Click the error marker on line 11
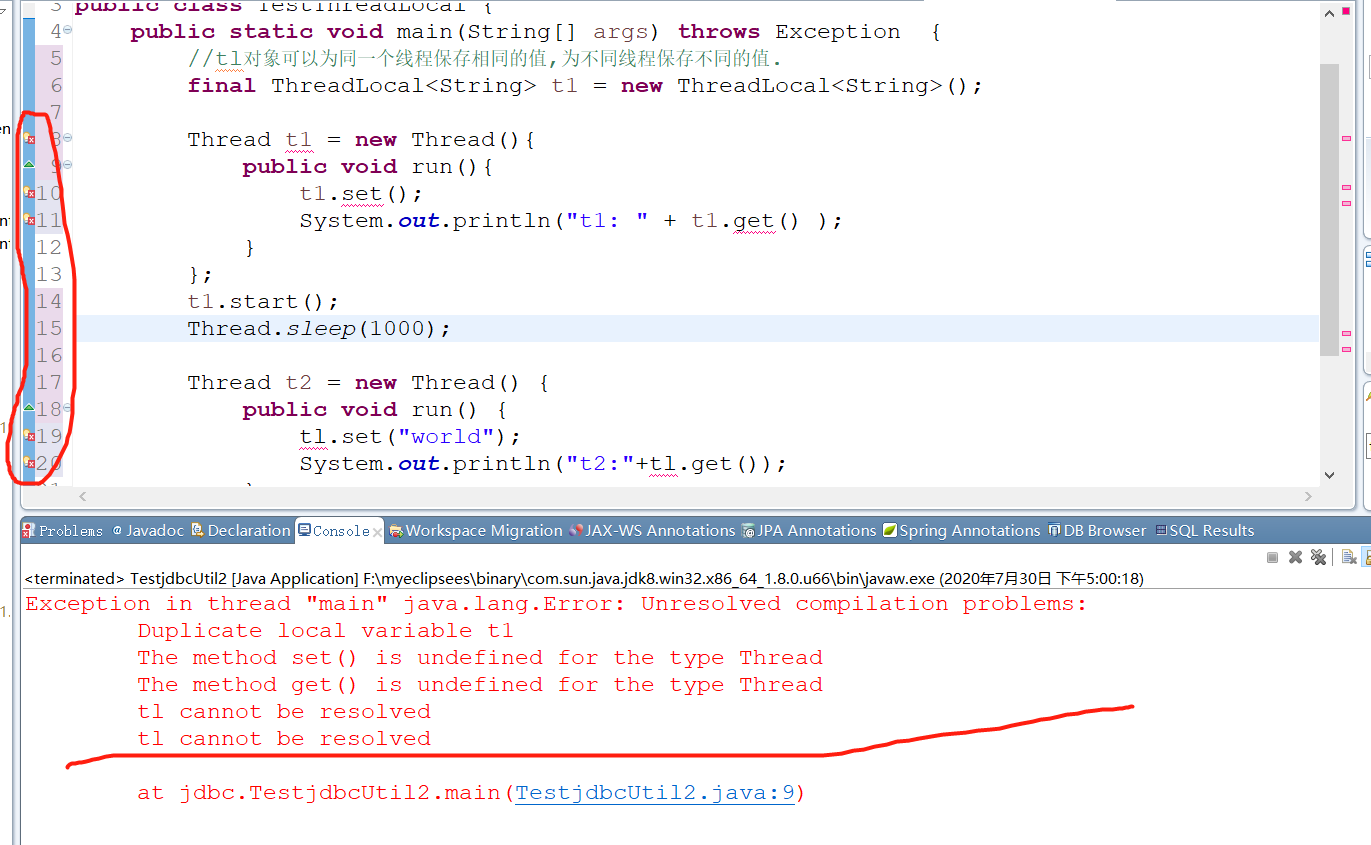This screenshot has width=1371, height=845. click(x=29, y=220)
